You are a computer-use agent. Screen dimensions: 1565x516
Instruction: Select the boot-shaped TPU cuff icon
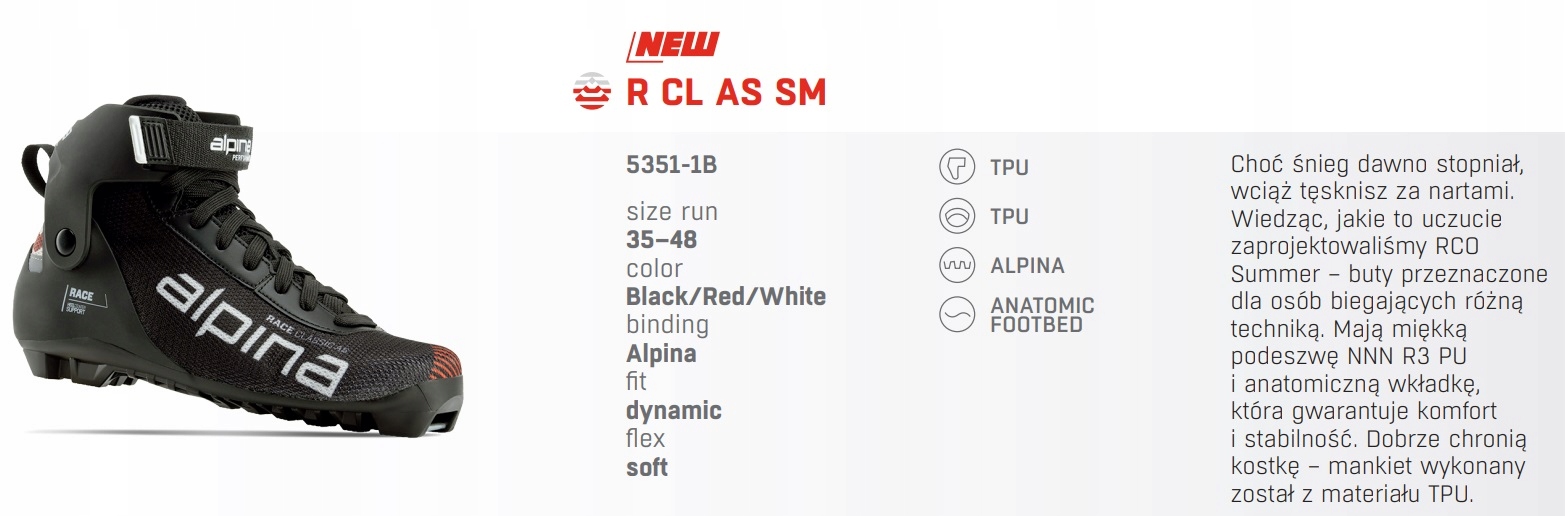point(956,167)
